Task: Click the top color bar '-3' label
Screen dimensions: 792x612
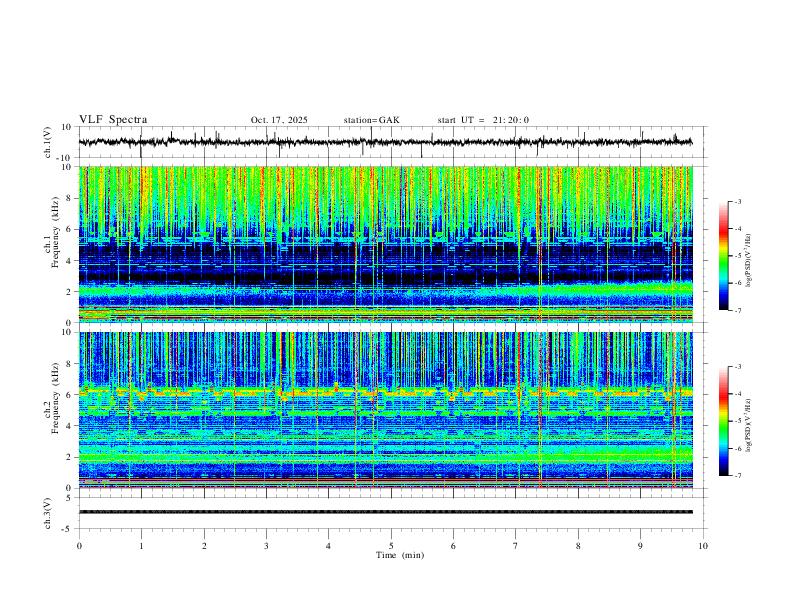Action: click(737, 201)
